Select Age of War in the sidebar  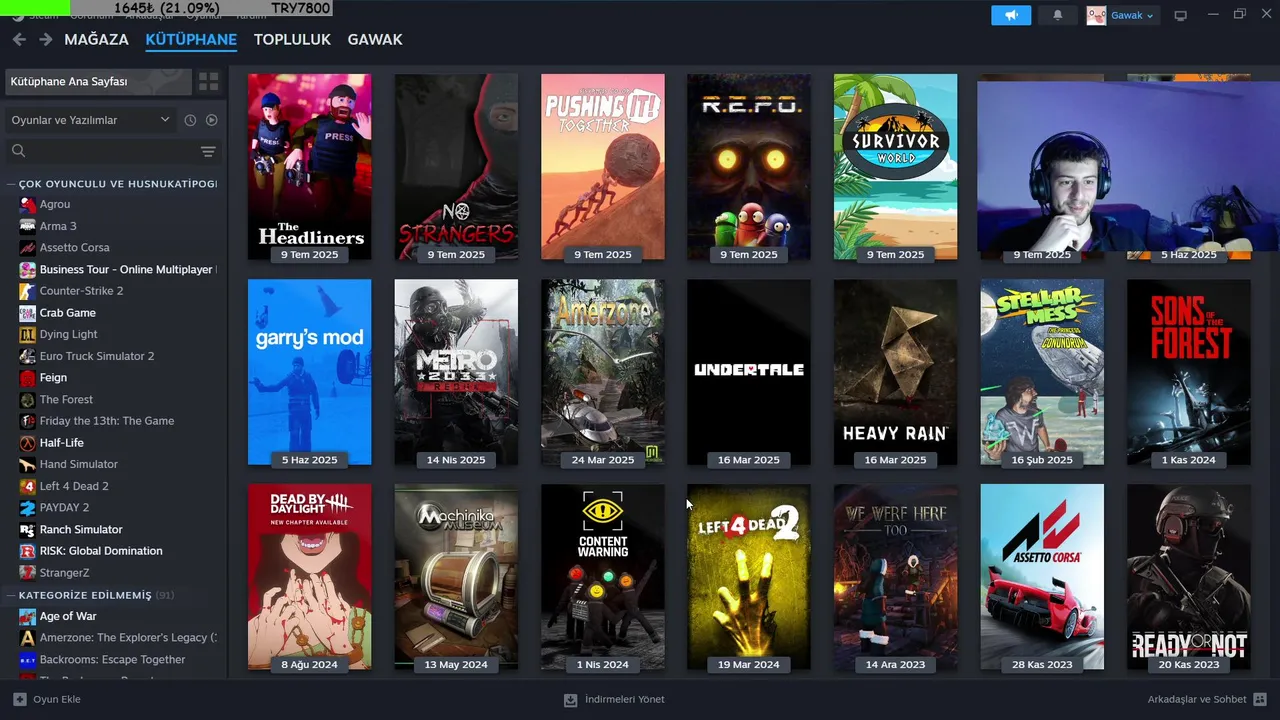(x=68, y=616)
